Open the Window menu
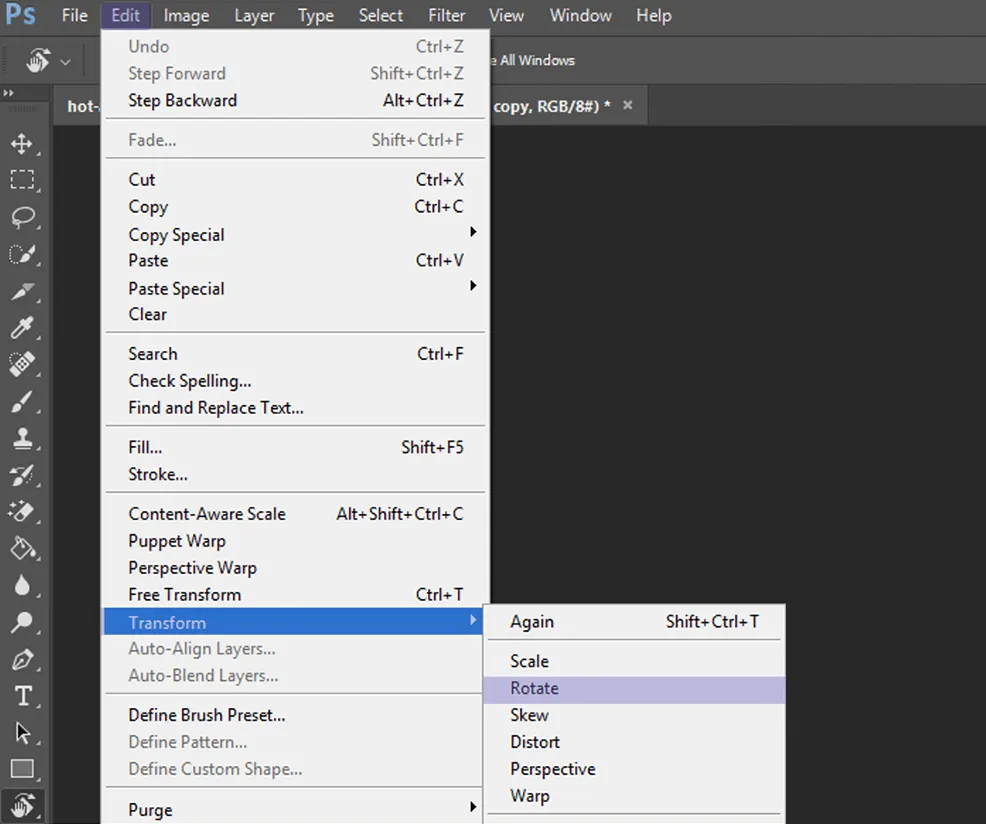 click(x=580, y=15)
